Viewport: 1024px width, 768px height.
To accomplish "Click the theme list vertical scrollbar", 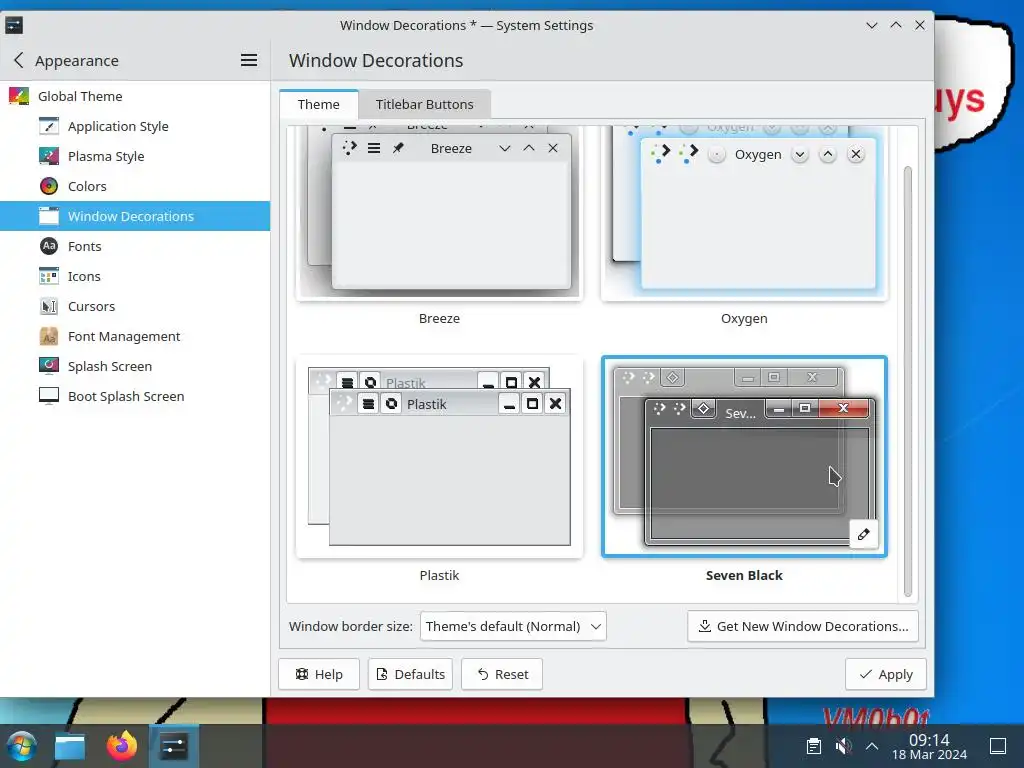I will pos(908,381).
